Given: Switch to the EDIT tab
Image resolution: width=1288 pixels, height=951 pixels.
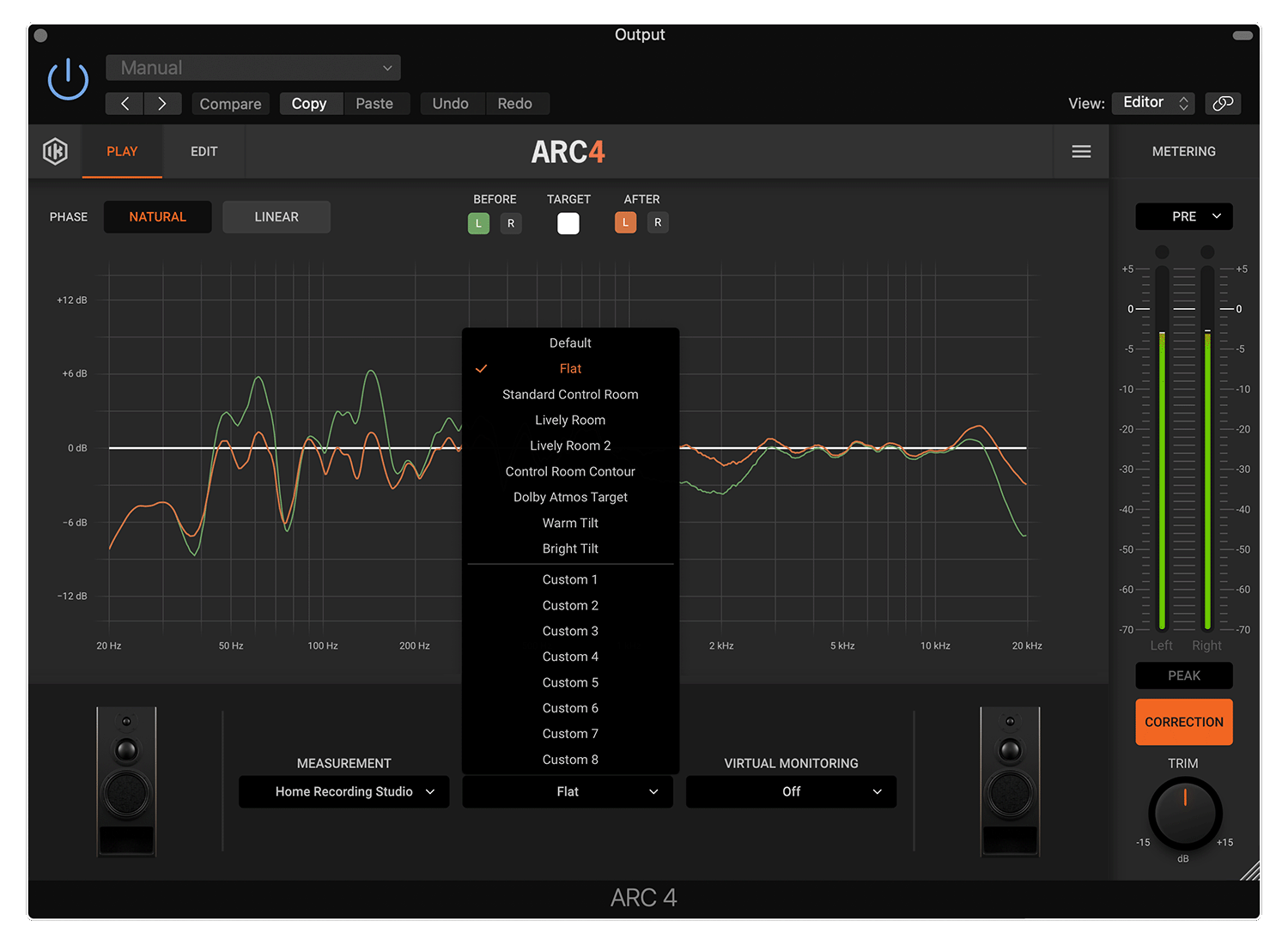Looking at the screenshot, I should pyautogui.click(x=204, y=151).
